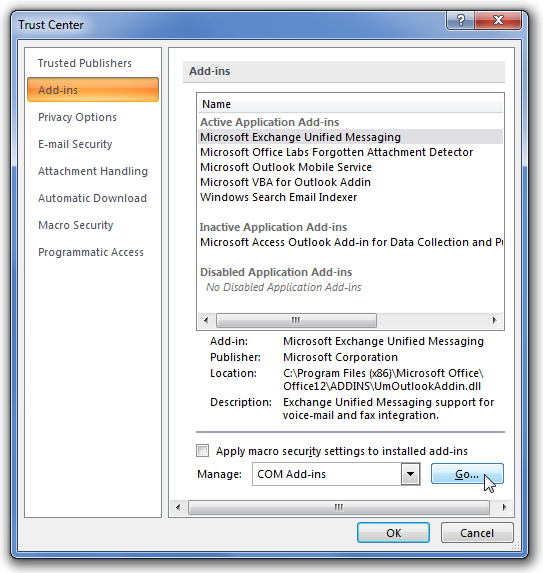Image resolution: width=543 pixels, height=573 pixels.
Task: Click left arrow of bottom panel scrollbar
Action: click(178, 507)
